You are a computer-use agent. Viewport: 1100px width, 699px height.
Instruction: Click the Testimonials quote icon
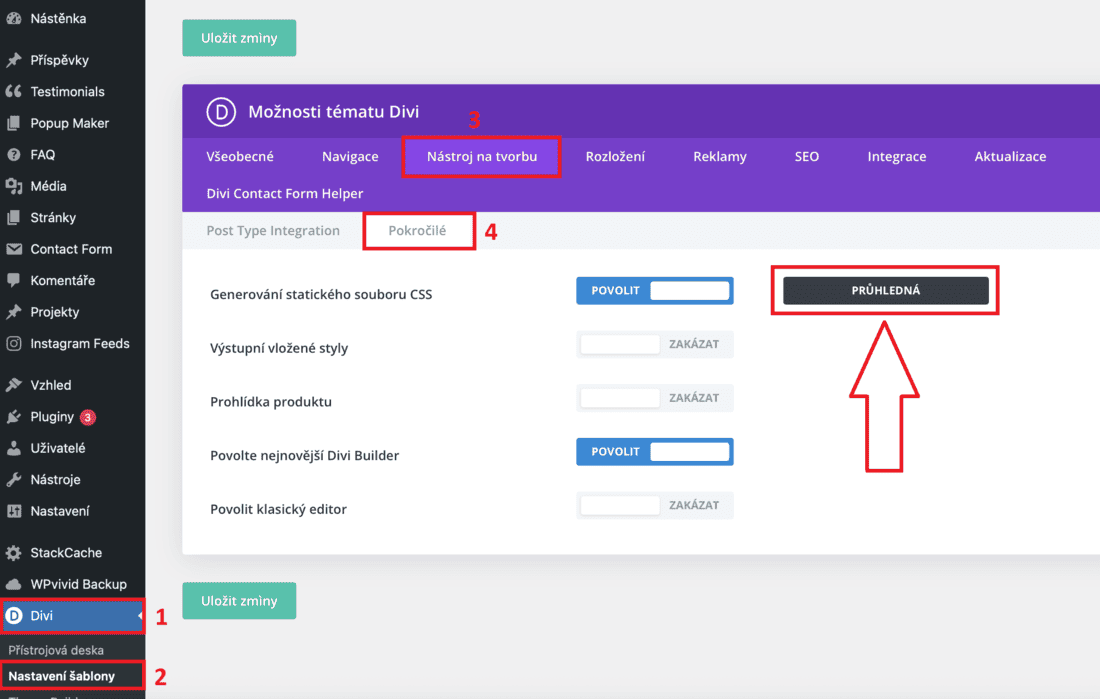click(x=14, y=91)
